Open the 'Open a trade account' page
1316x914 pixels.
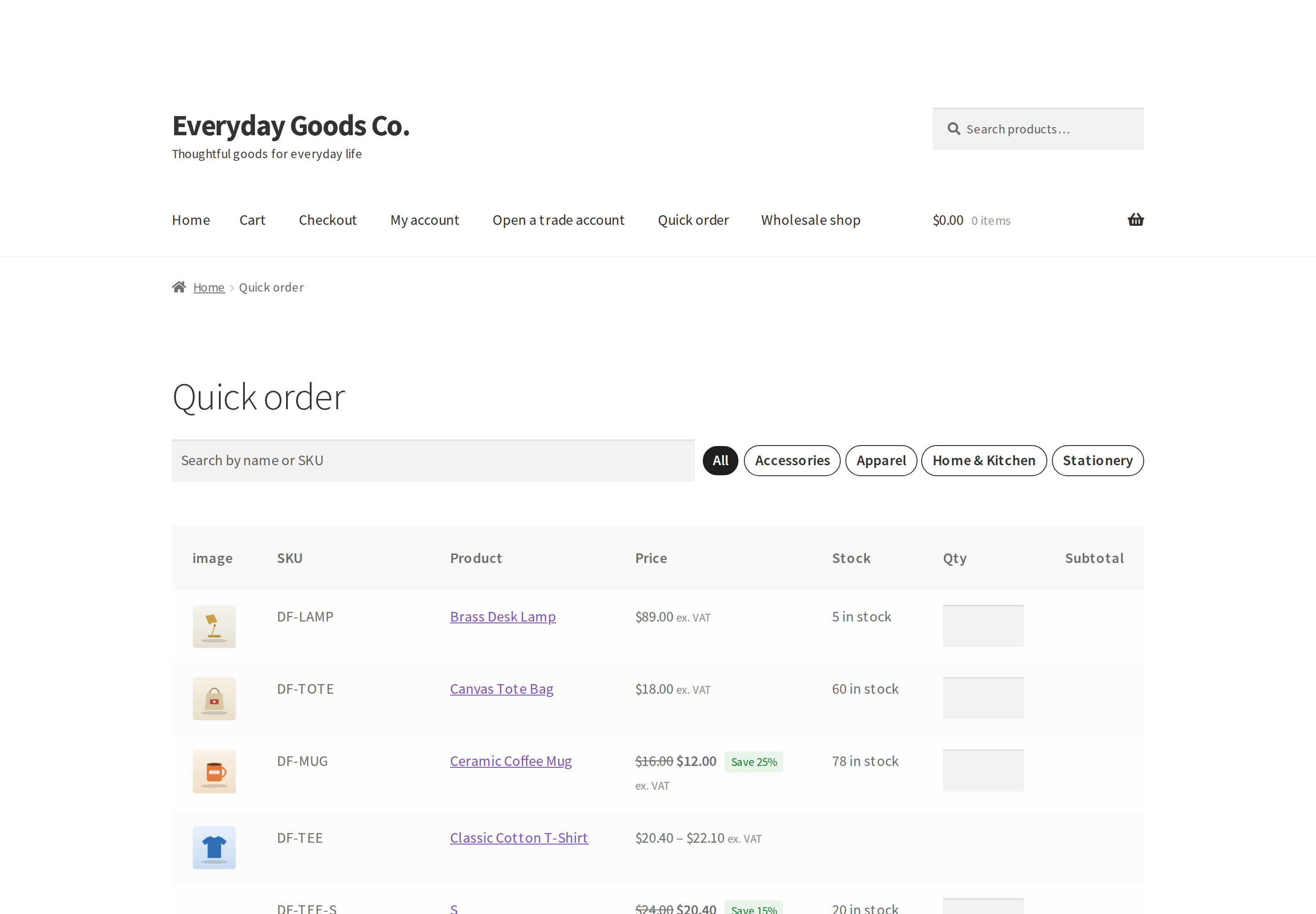click(x=558, y=220)
